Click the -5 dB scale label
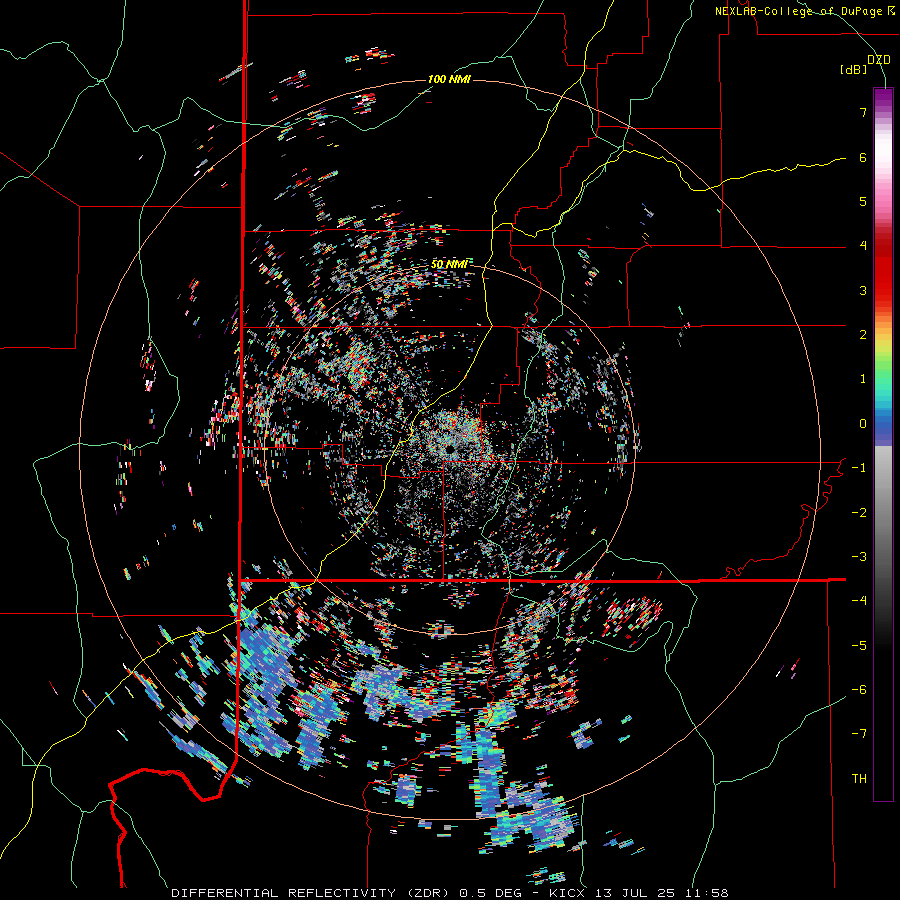 click(859, 646)
